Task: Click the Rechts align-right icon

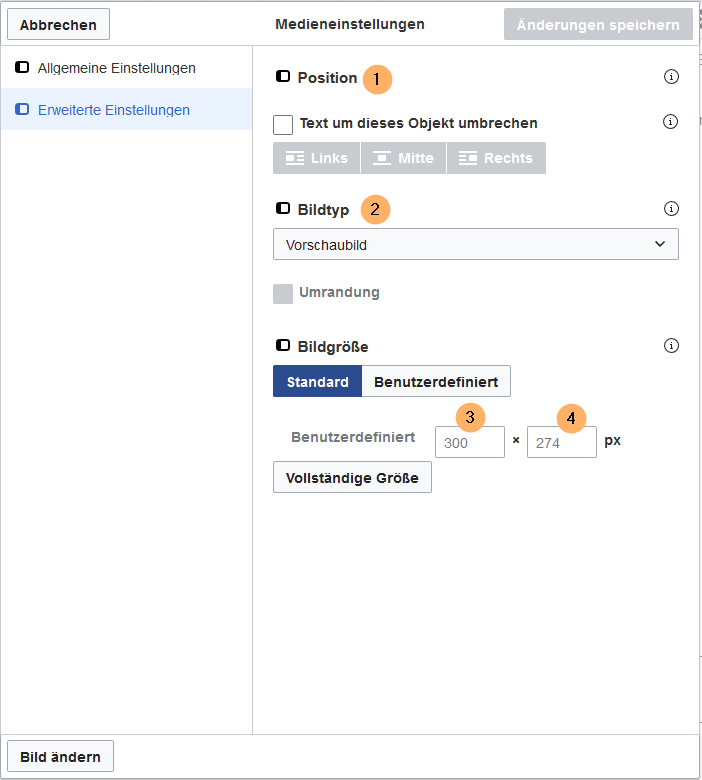Action: click(x=468, y=158)
